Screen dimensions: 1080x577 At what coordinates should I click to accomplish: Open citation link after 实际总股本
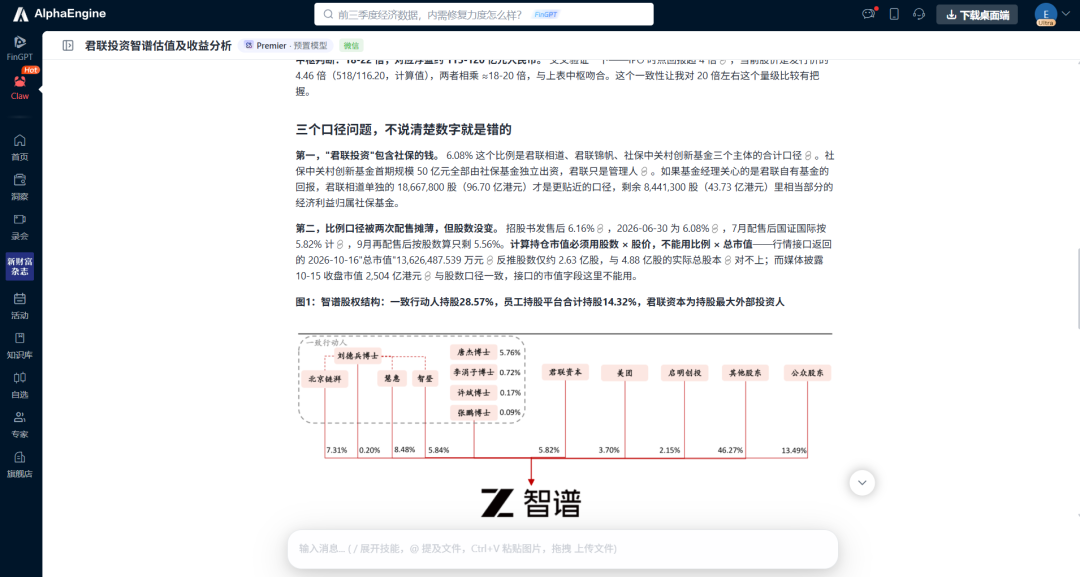[x=727, y=260]
